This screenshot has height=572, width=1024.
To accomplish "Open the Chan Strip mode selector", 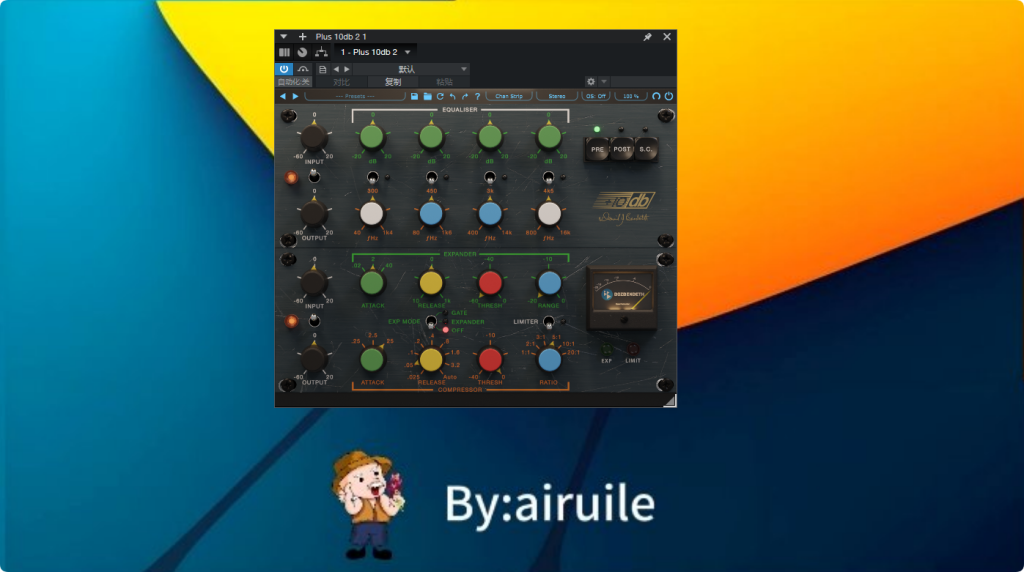I will pyautogui.click(x=509, y=97).
